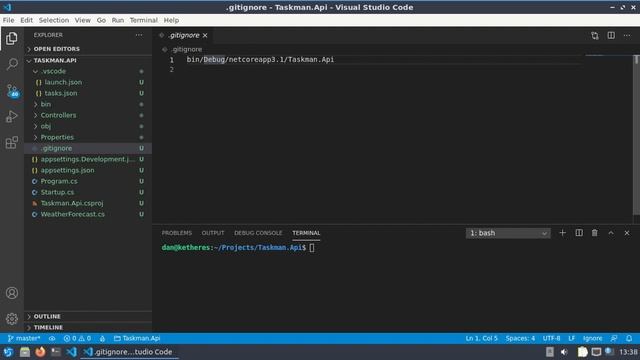
Task: Split the editor to the right
Action: click(x=611, y=36)
